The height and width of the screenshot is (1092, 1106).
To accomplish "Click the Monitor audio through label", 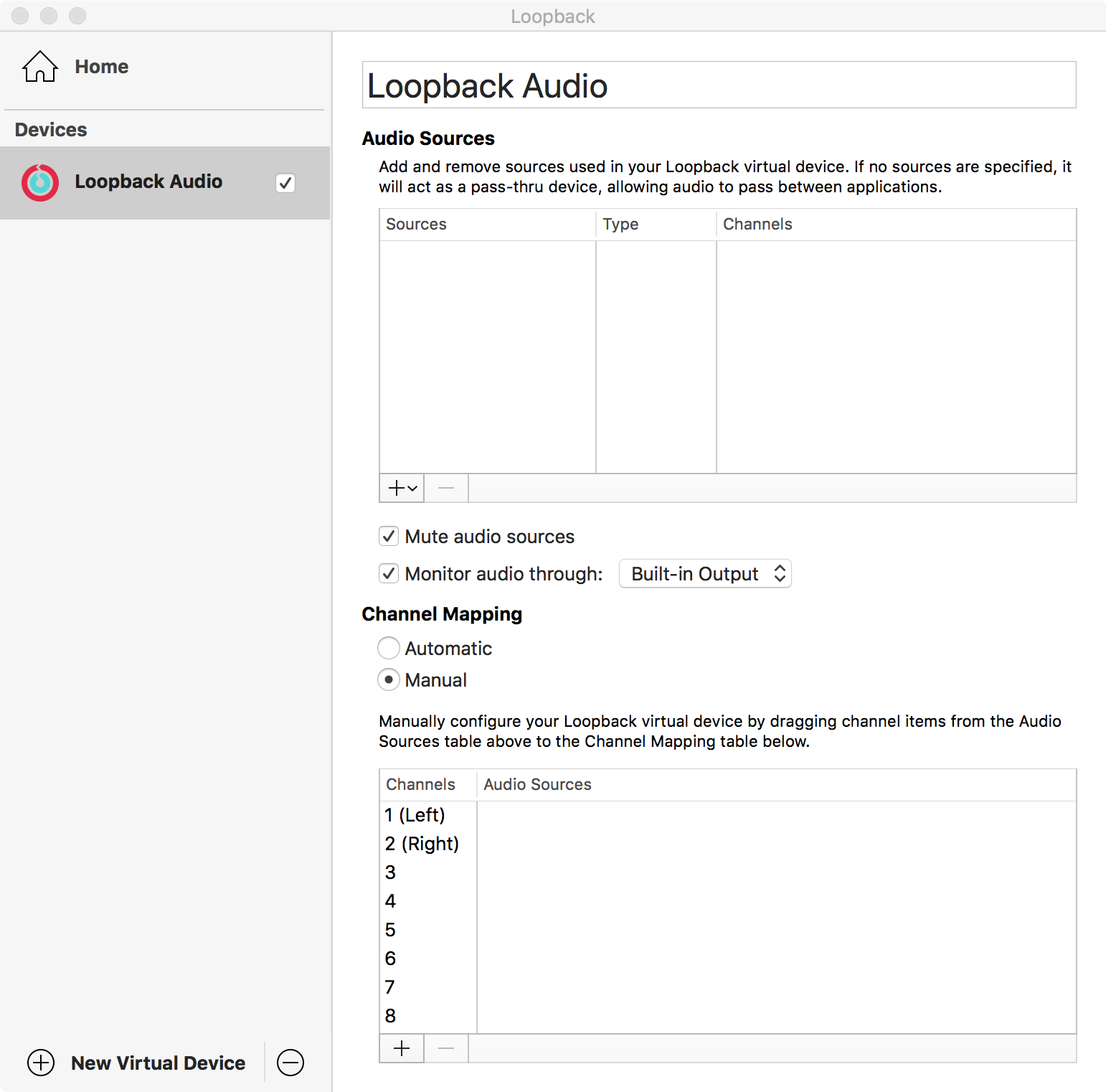I will [504, 574].
